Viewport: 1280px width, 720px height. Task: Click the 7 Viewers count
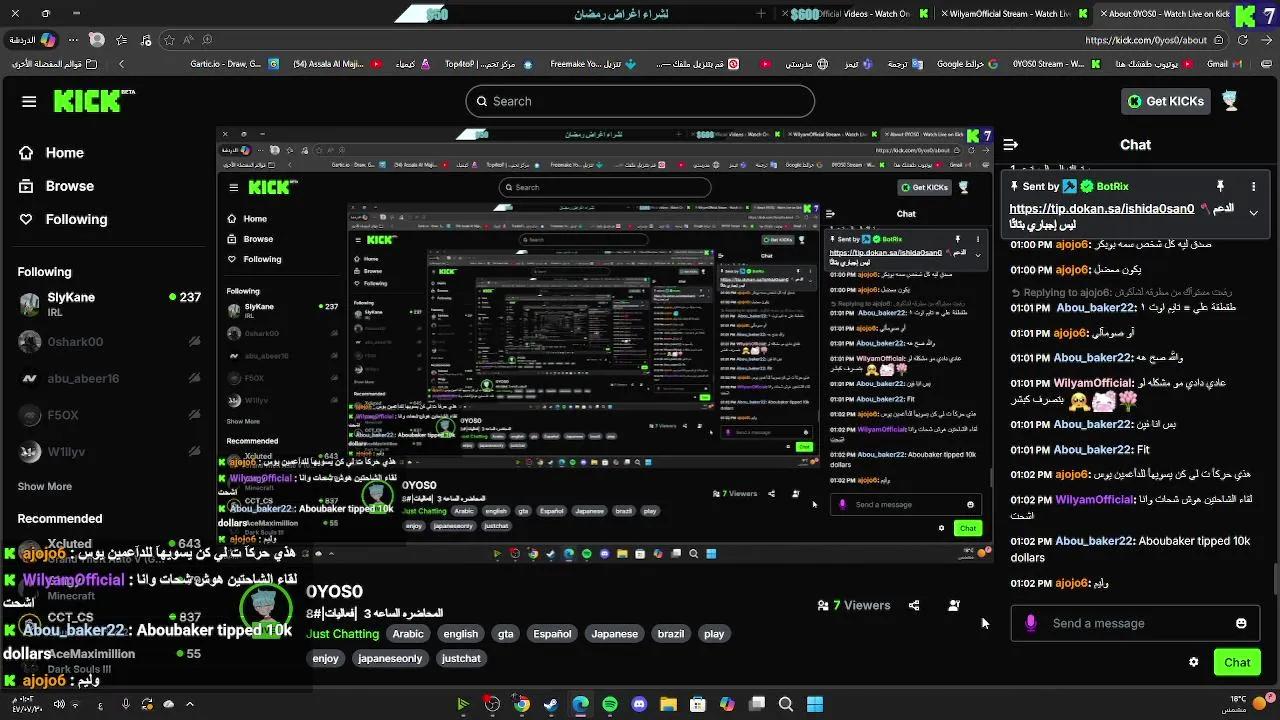point(854,605)
